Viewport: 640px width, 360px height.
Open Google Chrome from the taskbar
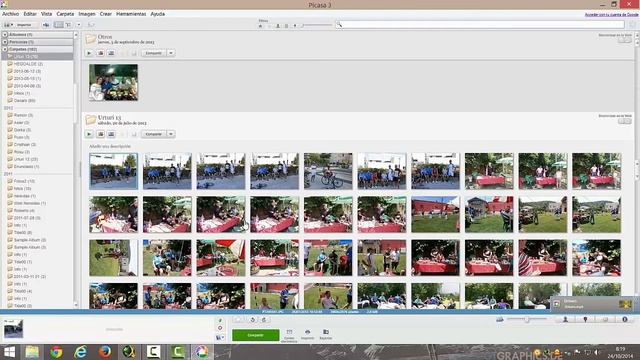coord(56,352)
